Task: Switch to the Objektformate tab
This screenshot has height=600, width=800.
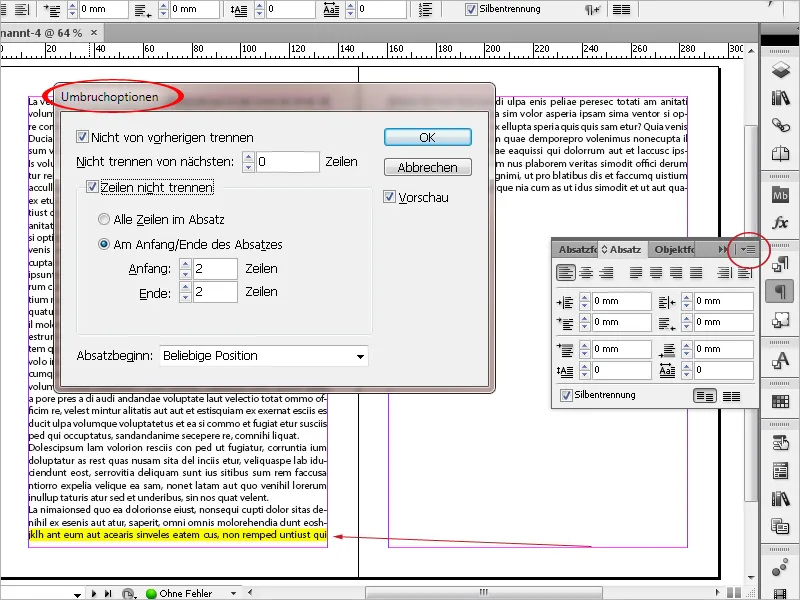Action: pyautogui.click(x=674, y=249)
